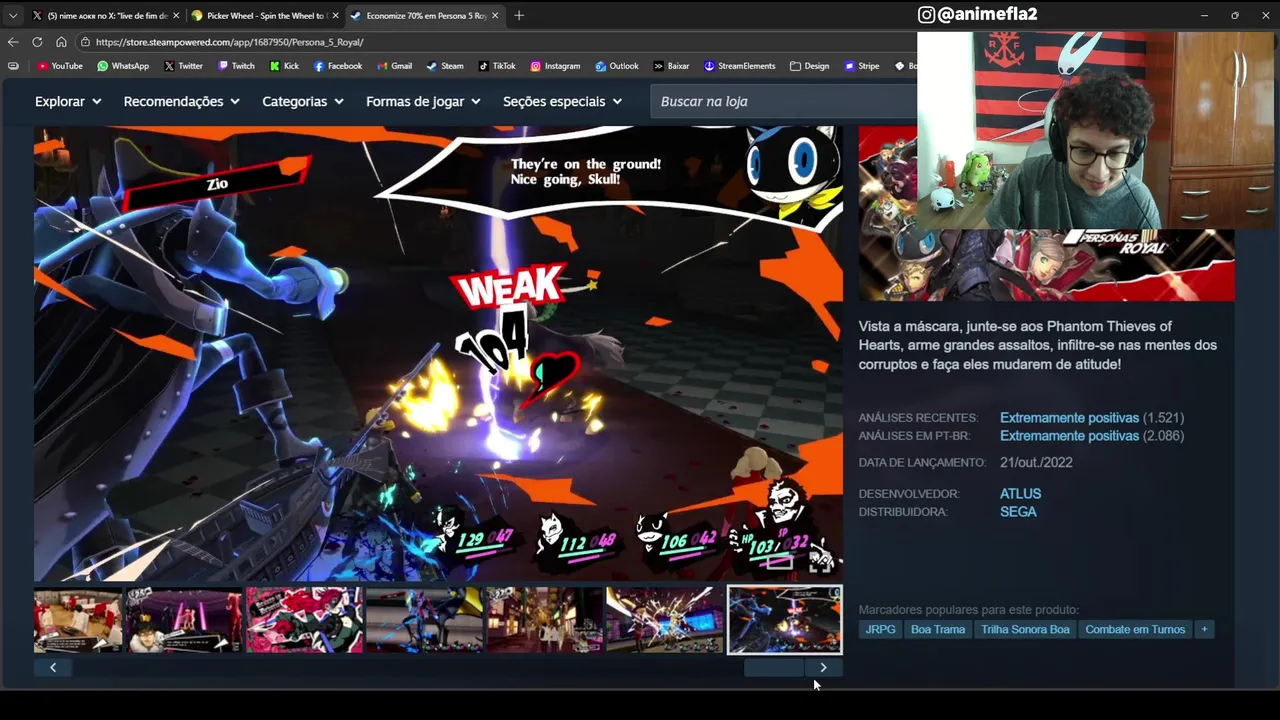
Task: Expand the Formas de jogar menu
Action: [423, 101]
